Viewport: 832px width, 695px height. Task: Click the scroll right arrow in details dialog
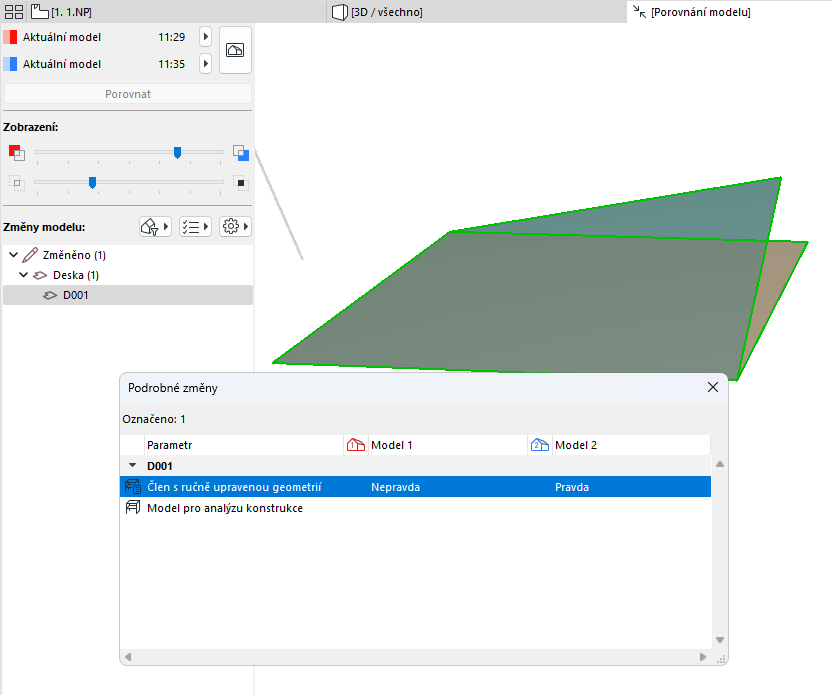coord(703,657)
